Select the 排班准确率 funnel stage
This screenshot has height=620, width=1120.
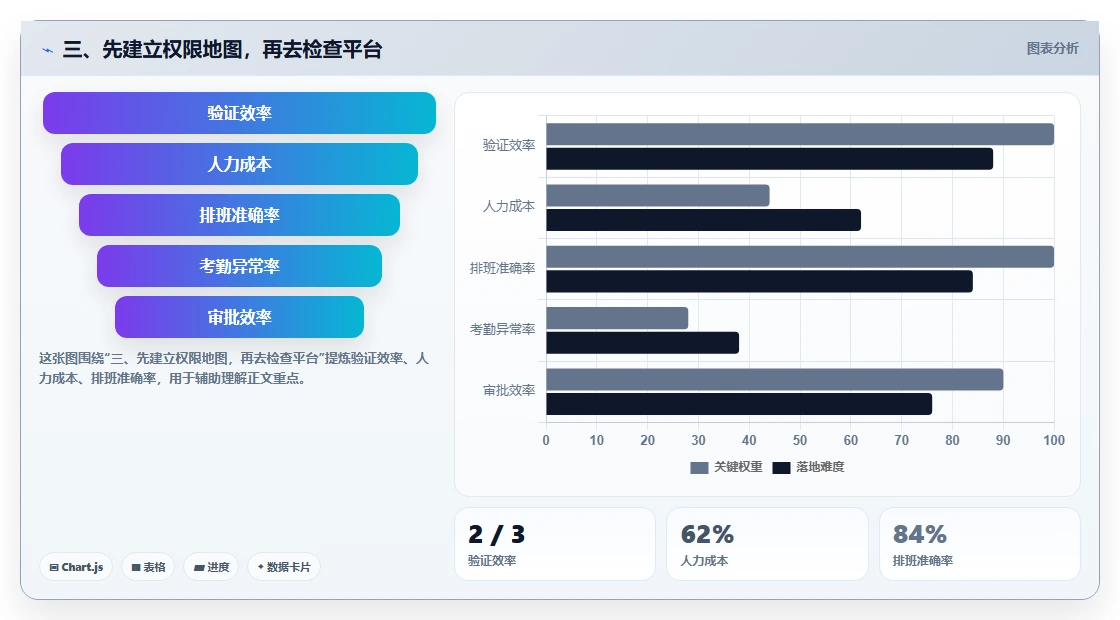click(x=239, y=215)
